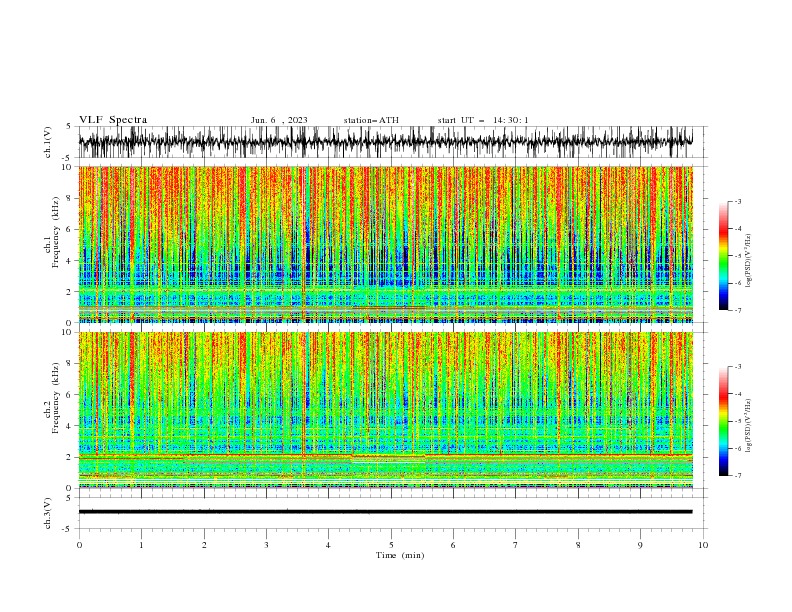Click upper color bar label '-3'
792x612 pixels.
click(x=738, y=201)
